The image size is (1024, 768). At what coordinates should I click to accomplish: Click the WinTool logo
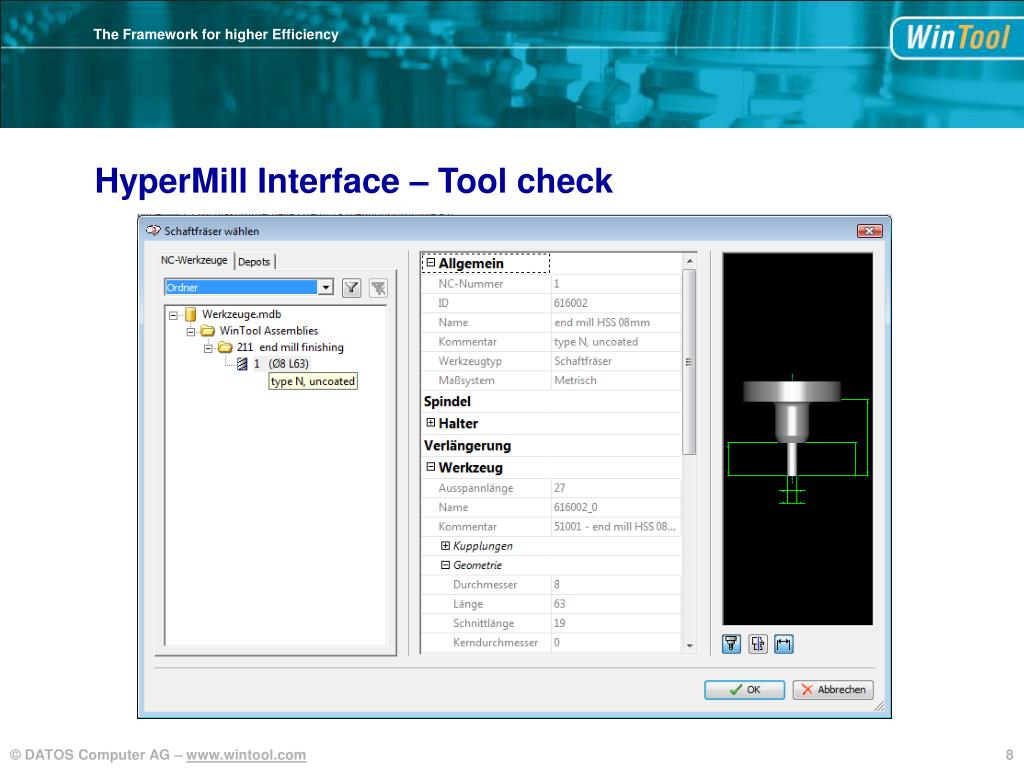coord(957,37)
